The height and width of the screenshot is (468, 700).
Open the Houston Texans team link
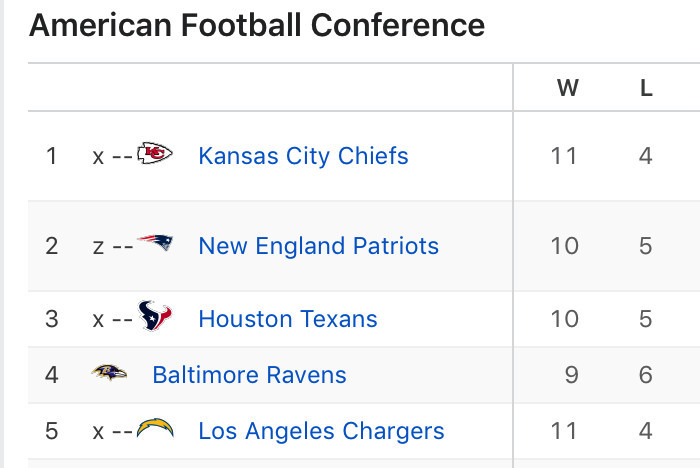[x=288, y=319]
